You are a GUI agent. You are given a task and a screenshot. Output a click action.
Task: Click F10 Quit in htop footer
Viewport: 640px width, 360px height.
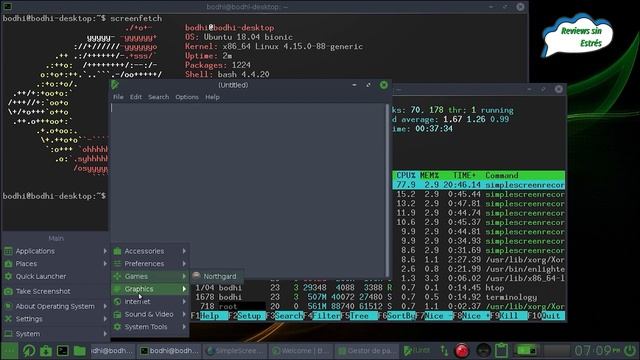(547, 316)
